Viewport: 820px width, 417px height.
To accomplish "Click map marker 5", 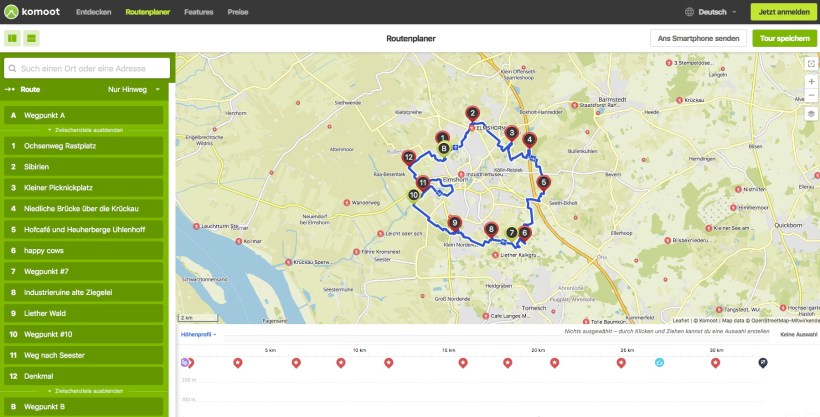I will point(543,183).
